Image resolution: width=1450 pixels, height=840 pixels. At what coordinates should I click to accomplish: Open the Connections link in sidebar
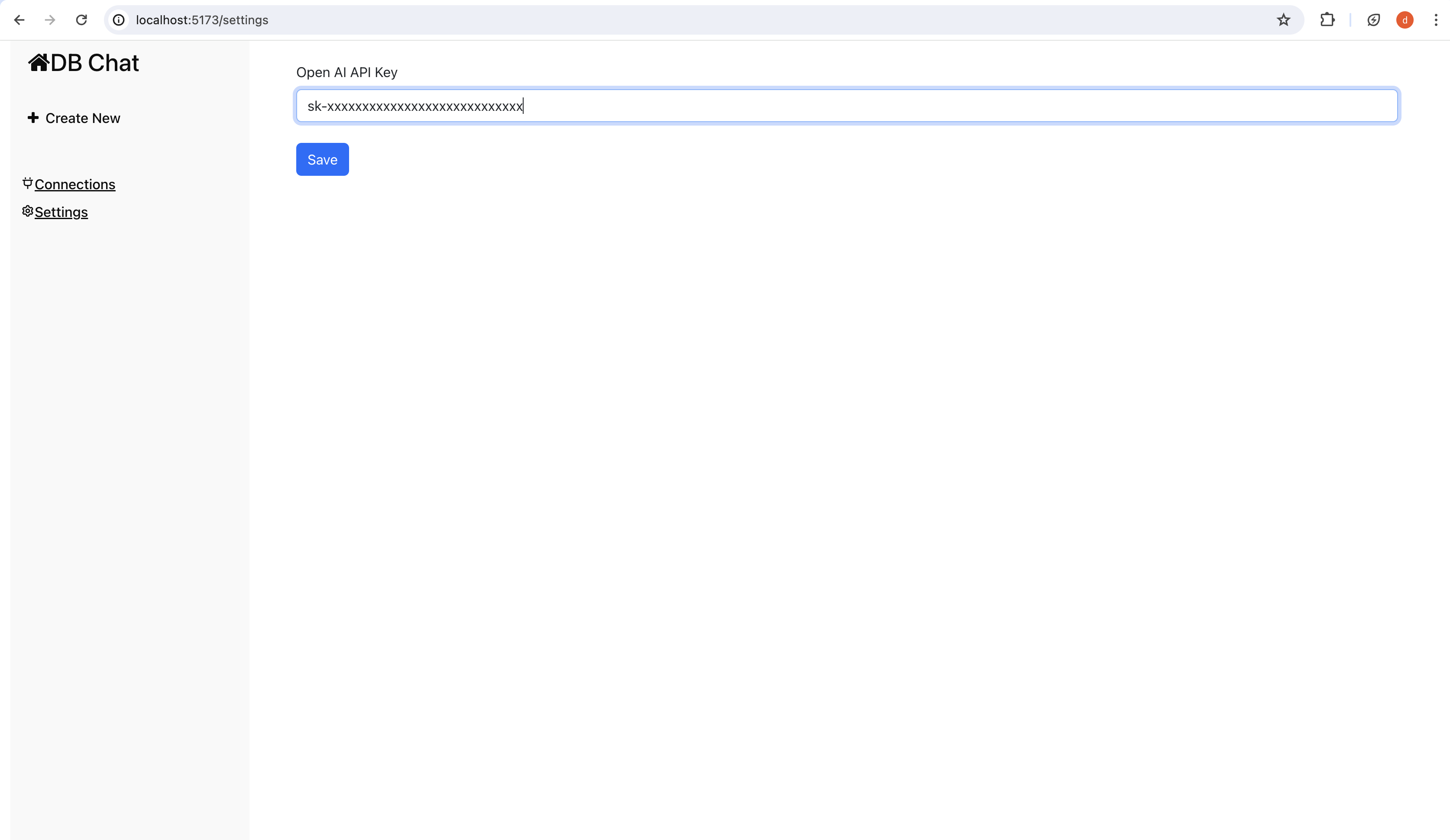click(x=75, y=184)
